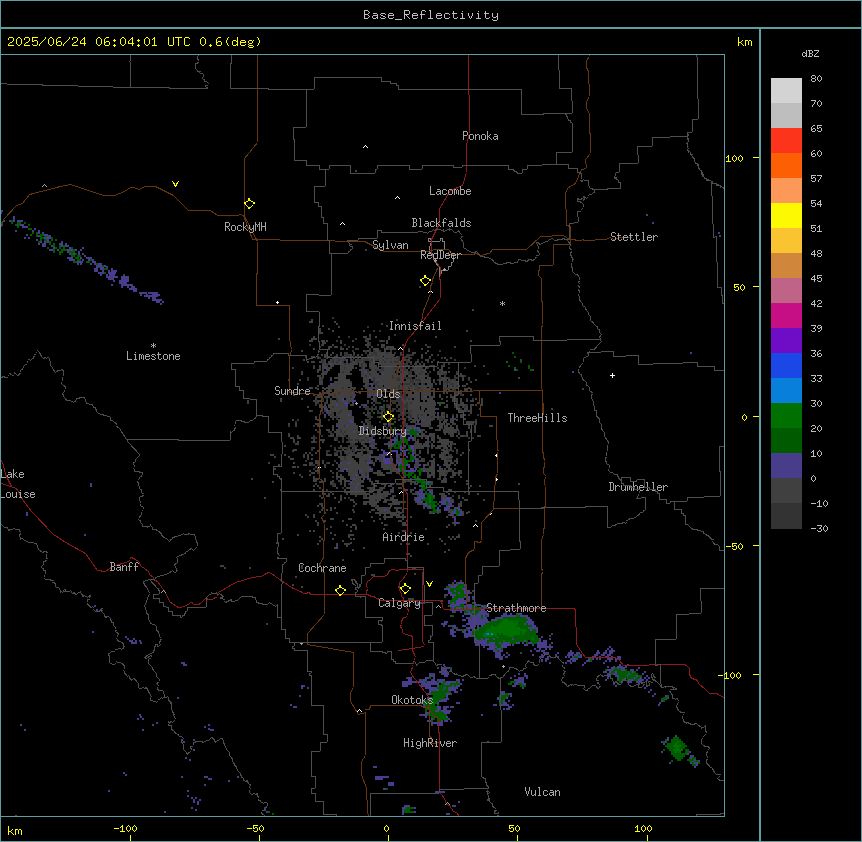The image size is (862, 842).
Task: Click the red 60-65 dBZ legend color
Action: 786,141
